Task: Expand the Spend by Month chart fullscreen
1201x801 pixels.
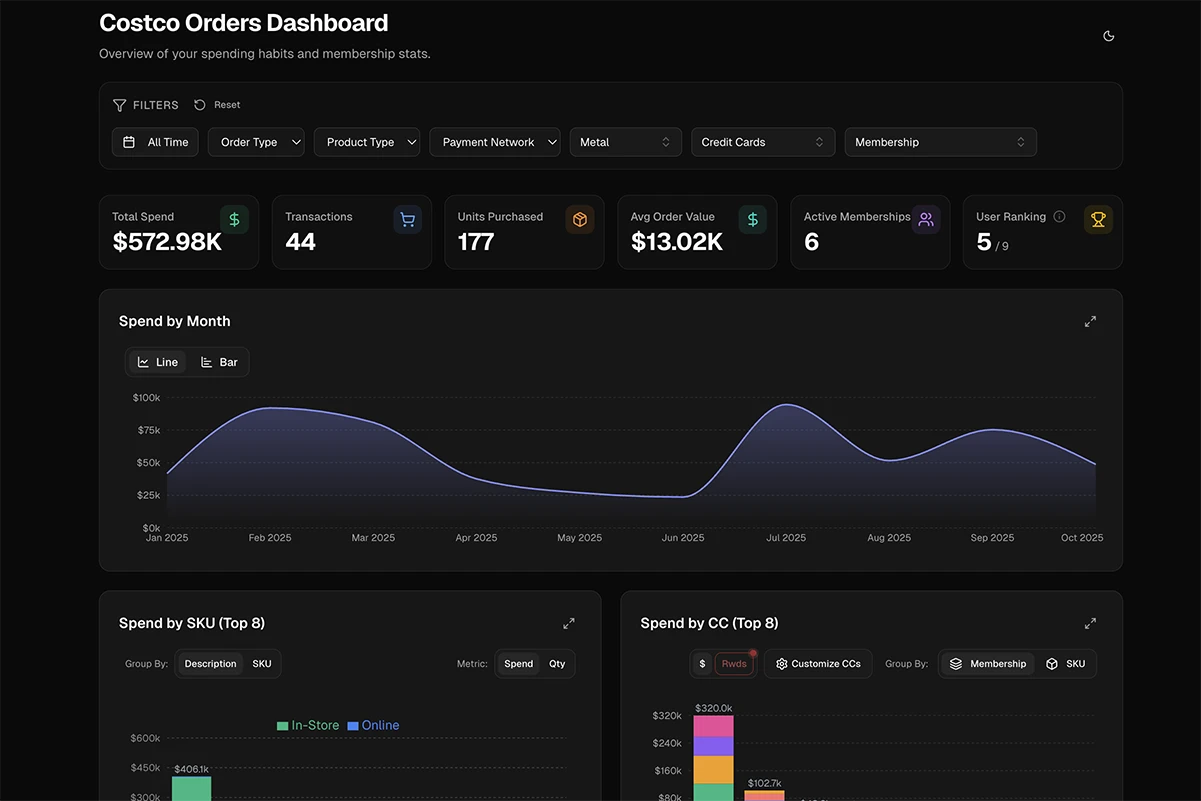Action: coord(1090,321)
